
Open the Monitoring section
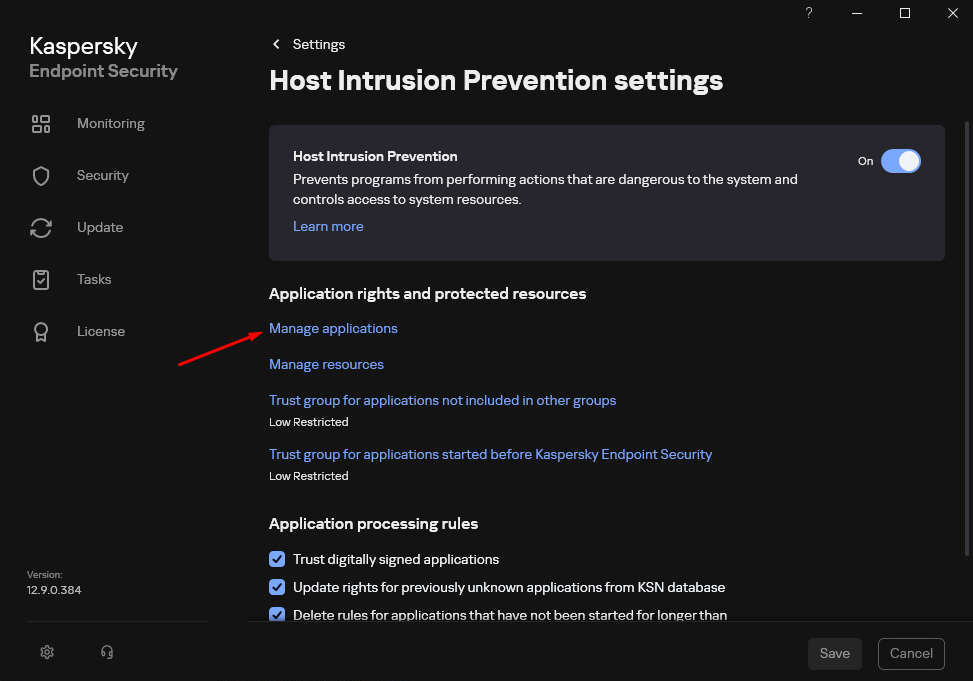110,123
